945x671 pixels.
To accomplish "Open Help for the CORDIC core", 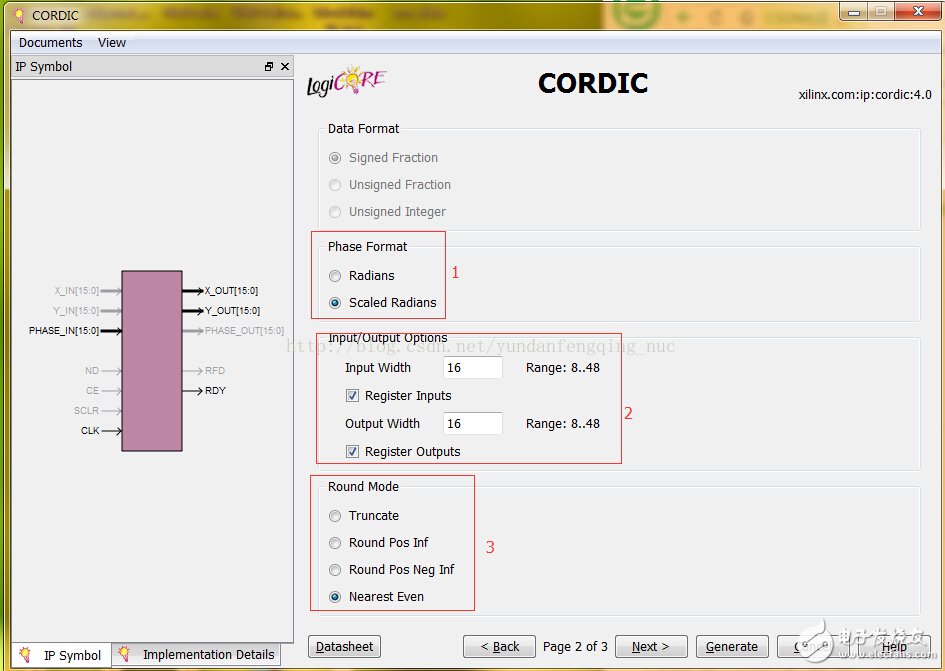I will 895,647.
